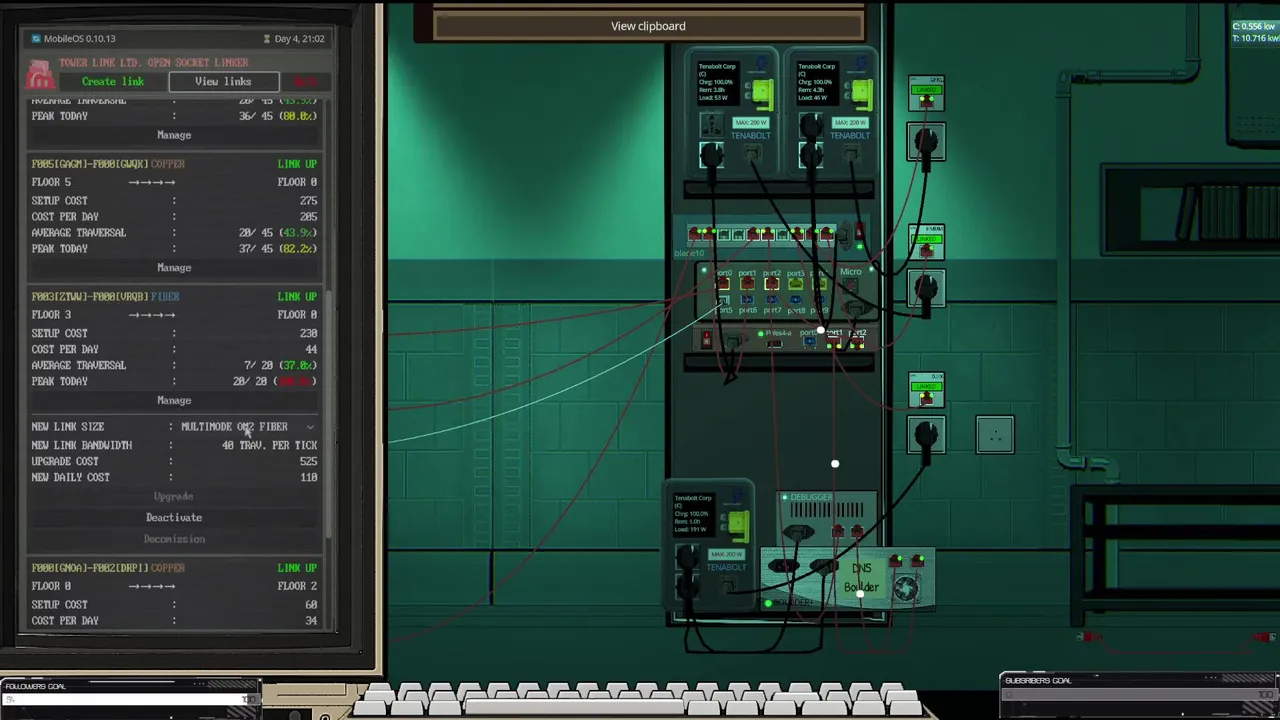Viewport: 1280px width, 720px height.
Task: Click the Followers Goal progress bar
Action: click(130, 699)
